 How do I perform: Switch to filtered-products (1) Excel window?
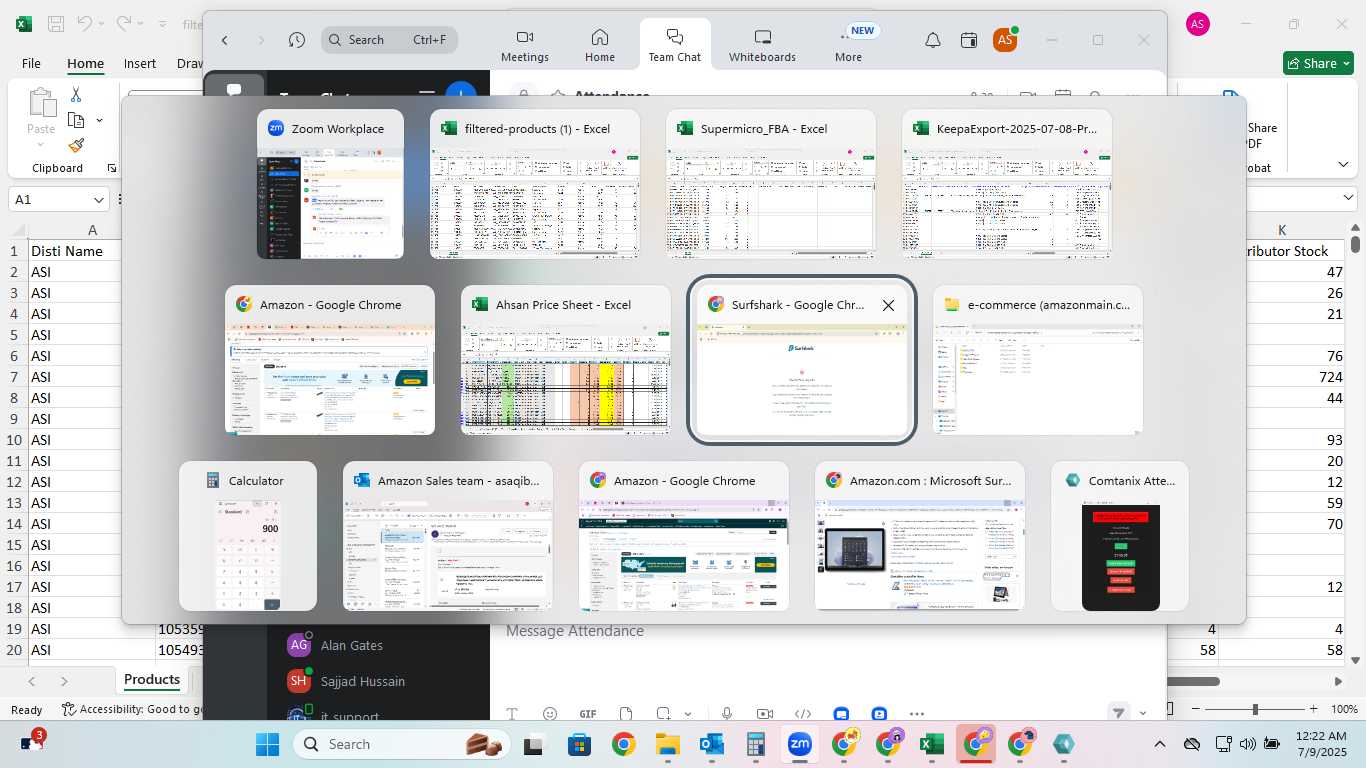pos(535,184)
